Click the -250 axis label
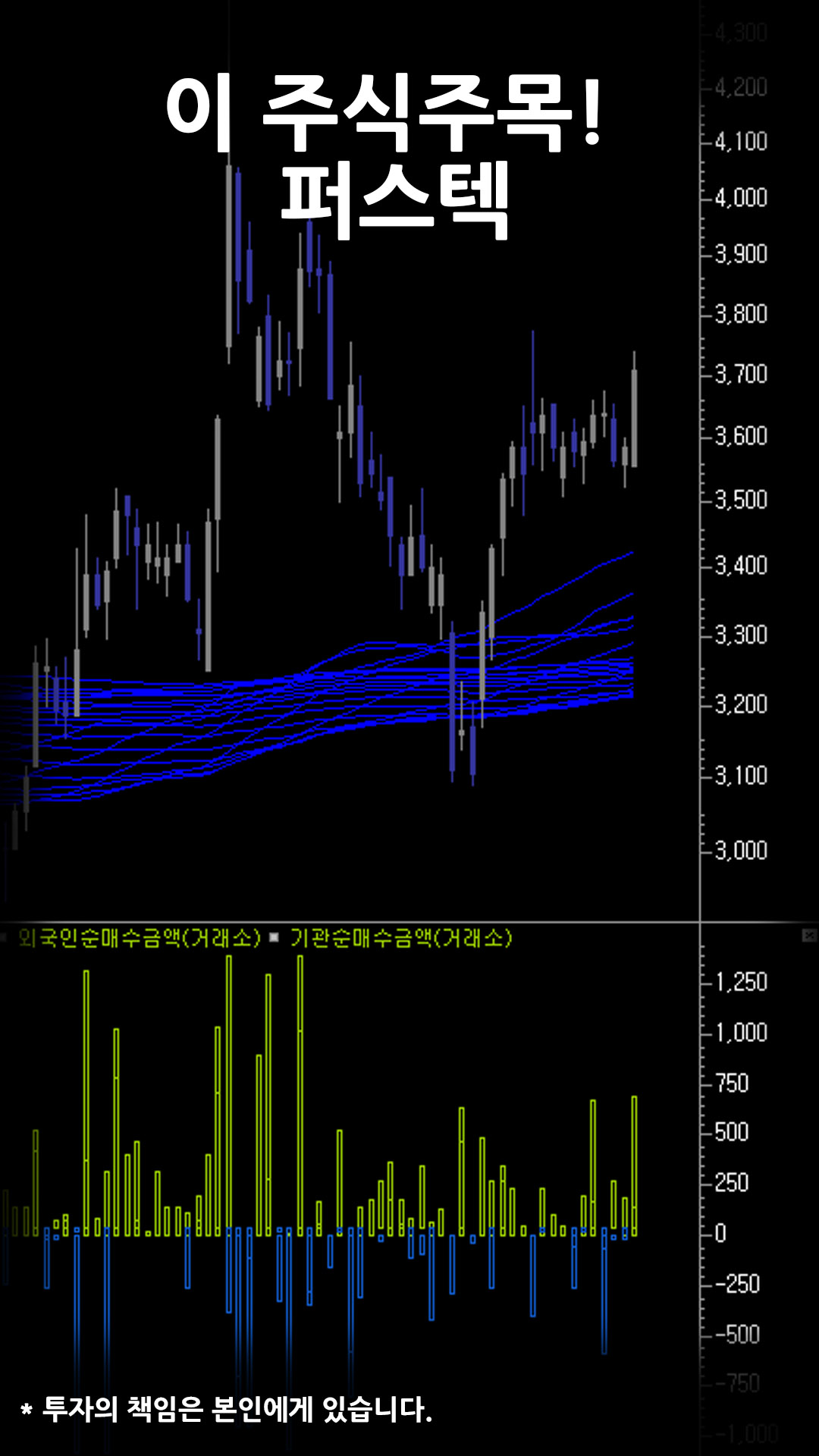 coord(736,1284)
